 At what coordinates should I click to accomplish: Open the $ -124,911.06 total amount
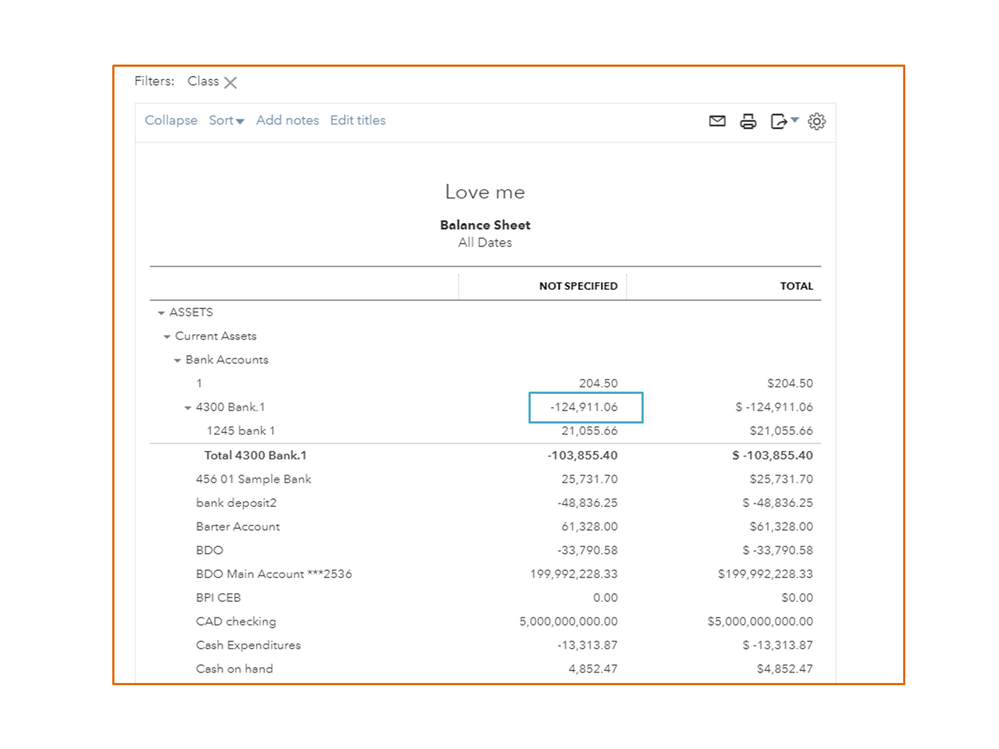coord(774,407)
